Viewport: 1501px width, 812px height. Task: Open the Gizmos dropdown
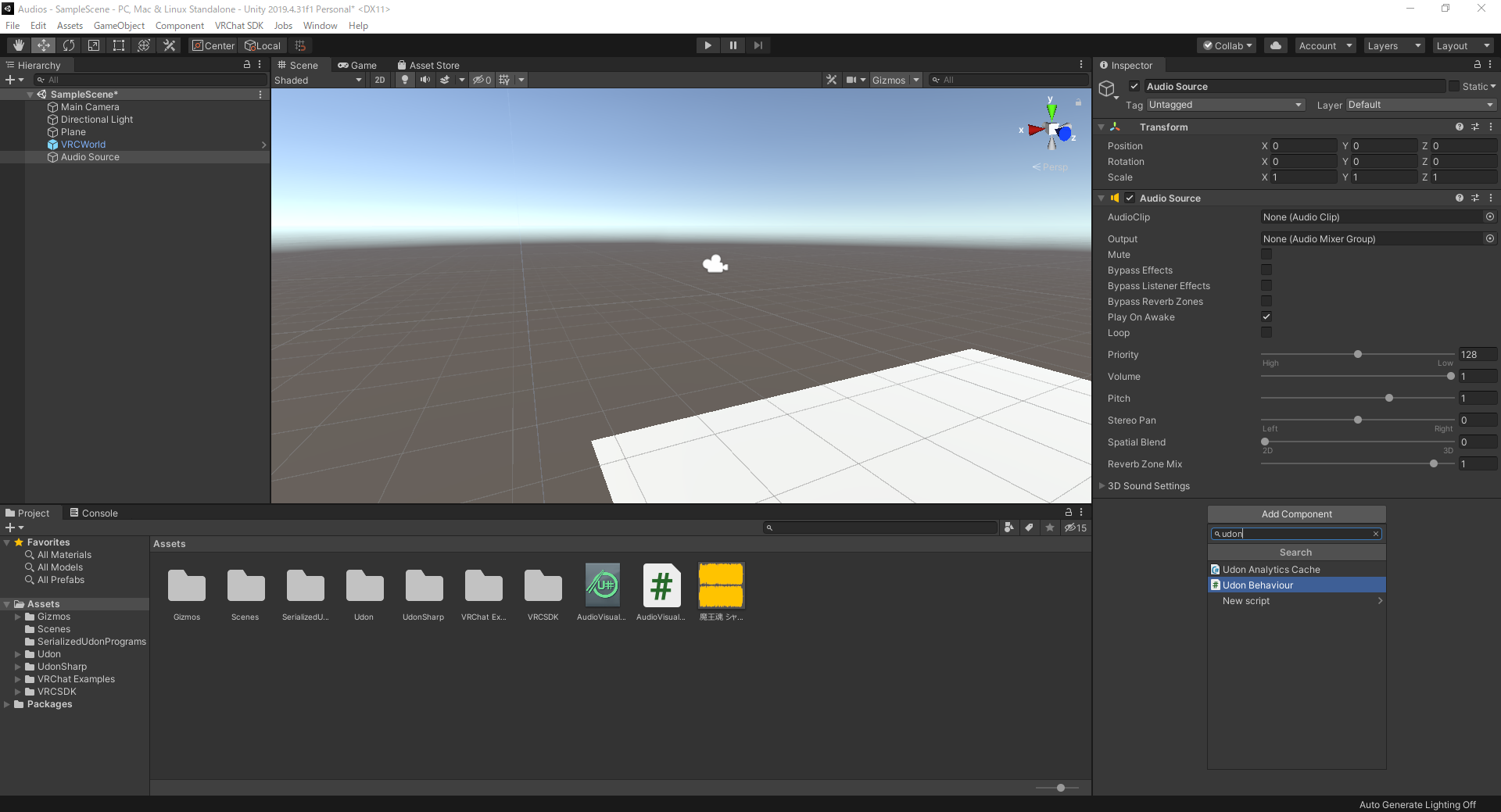pos(896,80)
